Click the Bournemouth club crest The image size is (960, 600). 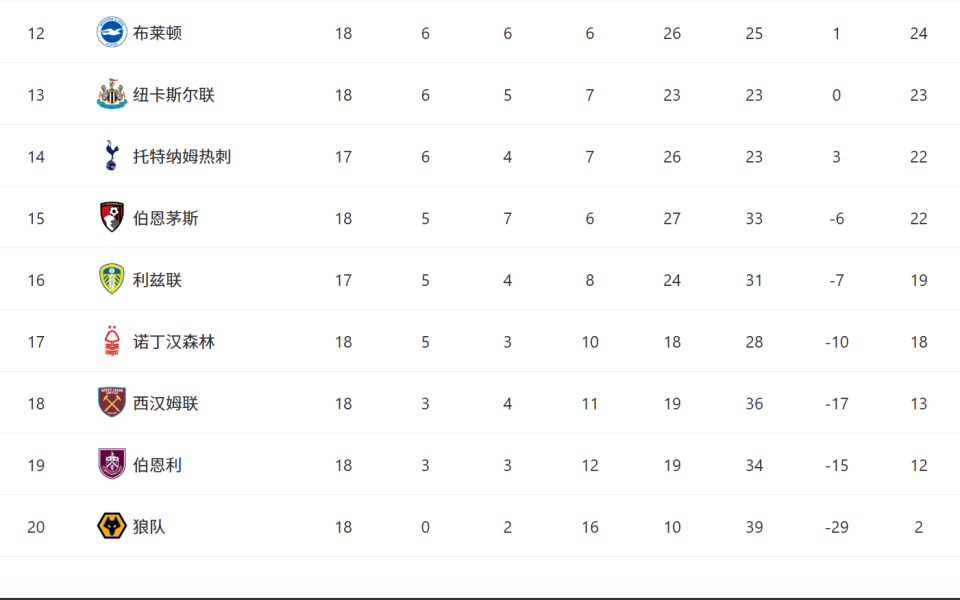112,218
